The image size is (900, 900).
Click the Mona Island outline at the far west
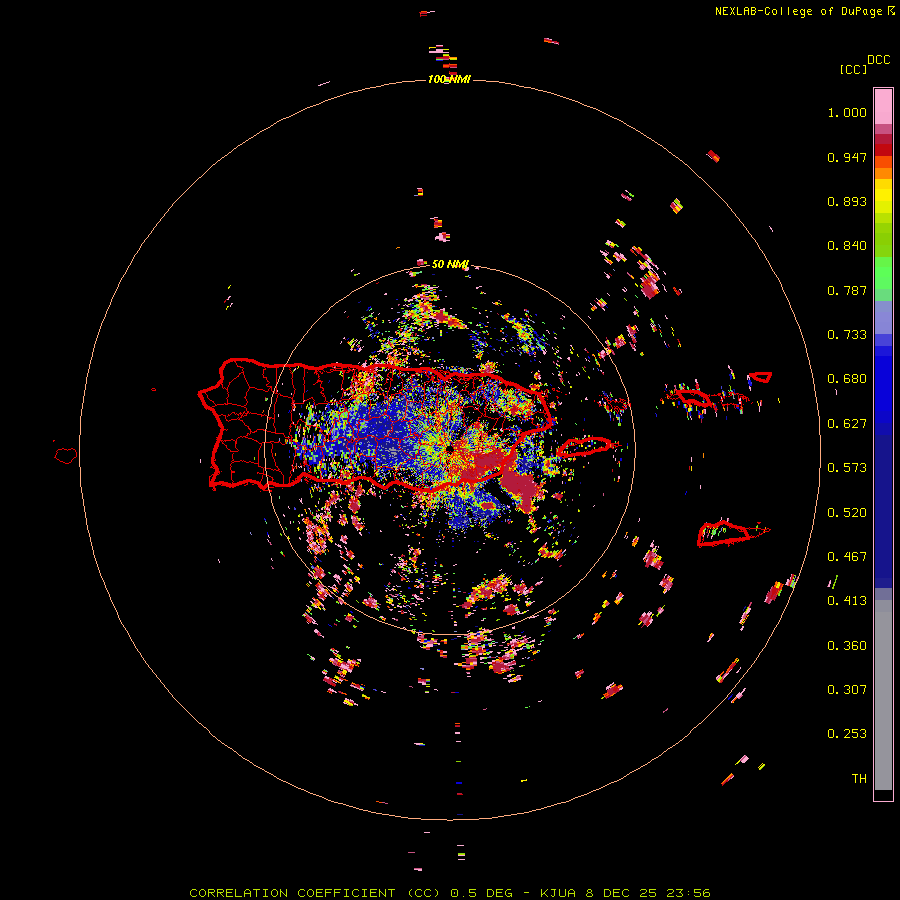tap(65, 456)
